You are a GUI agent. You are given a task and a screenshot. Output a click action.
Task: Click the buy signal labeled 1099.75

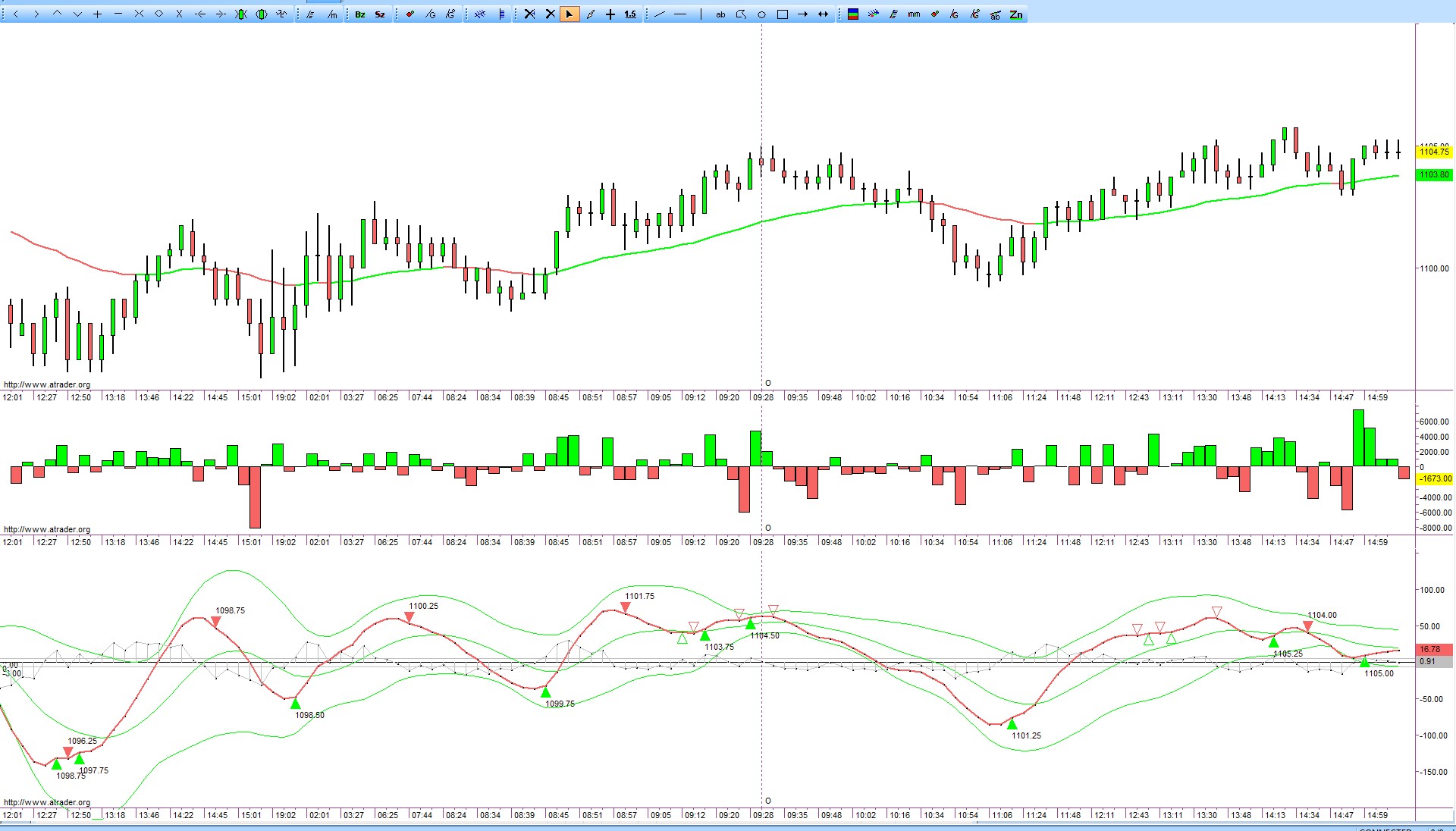[x=545, y=692]
